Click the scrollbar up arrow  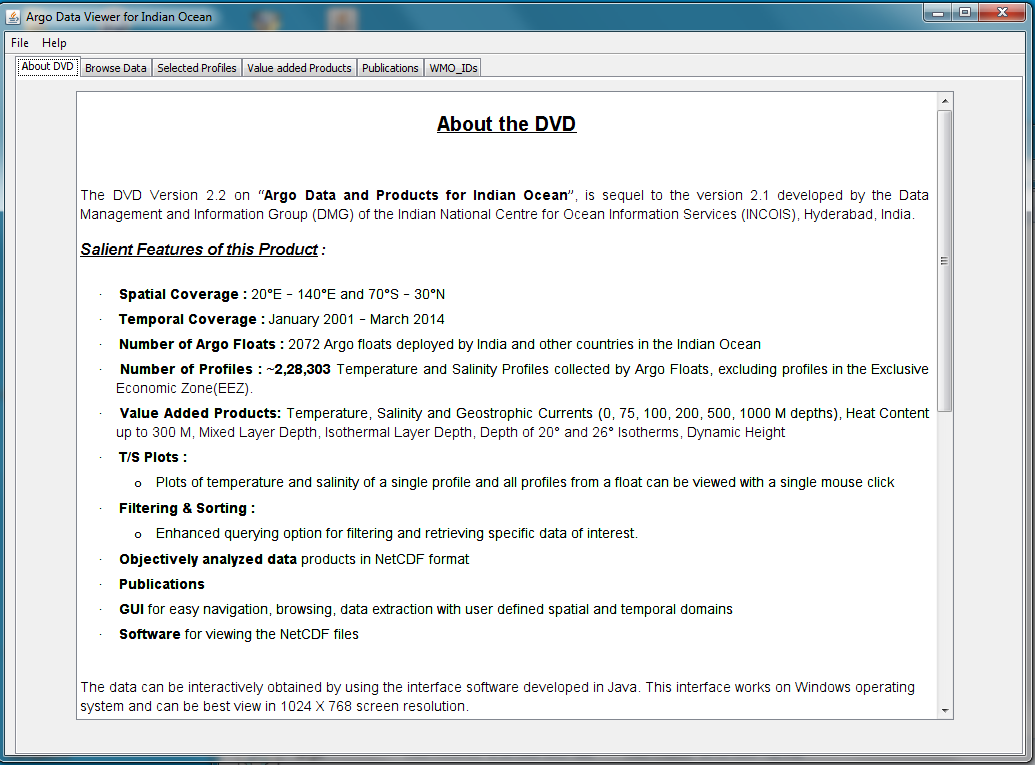[945, 101]
